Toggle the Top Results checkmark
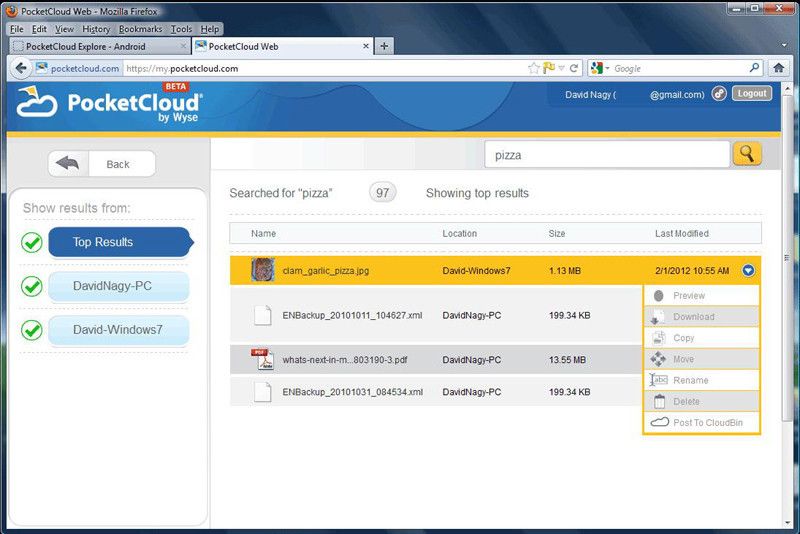The height and width of the screenshot is (534, 800). (x=32, y=242)
